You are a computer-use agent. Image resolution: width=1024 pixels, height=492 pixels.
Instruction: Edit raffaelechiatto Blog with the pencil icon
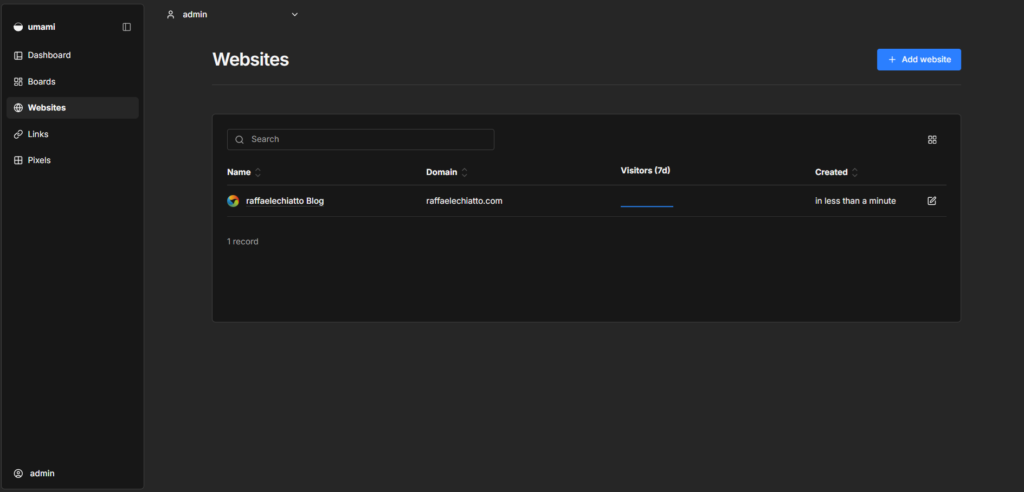932,201
